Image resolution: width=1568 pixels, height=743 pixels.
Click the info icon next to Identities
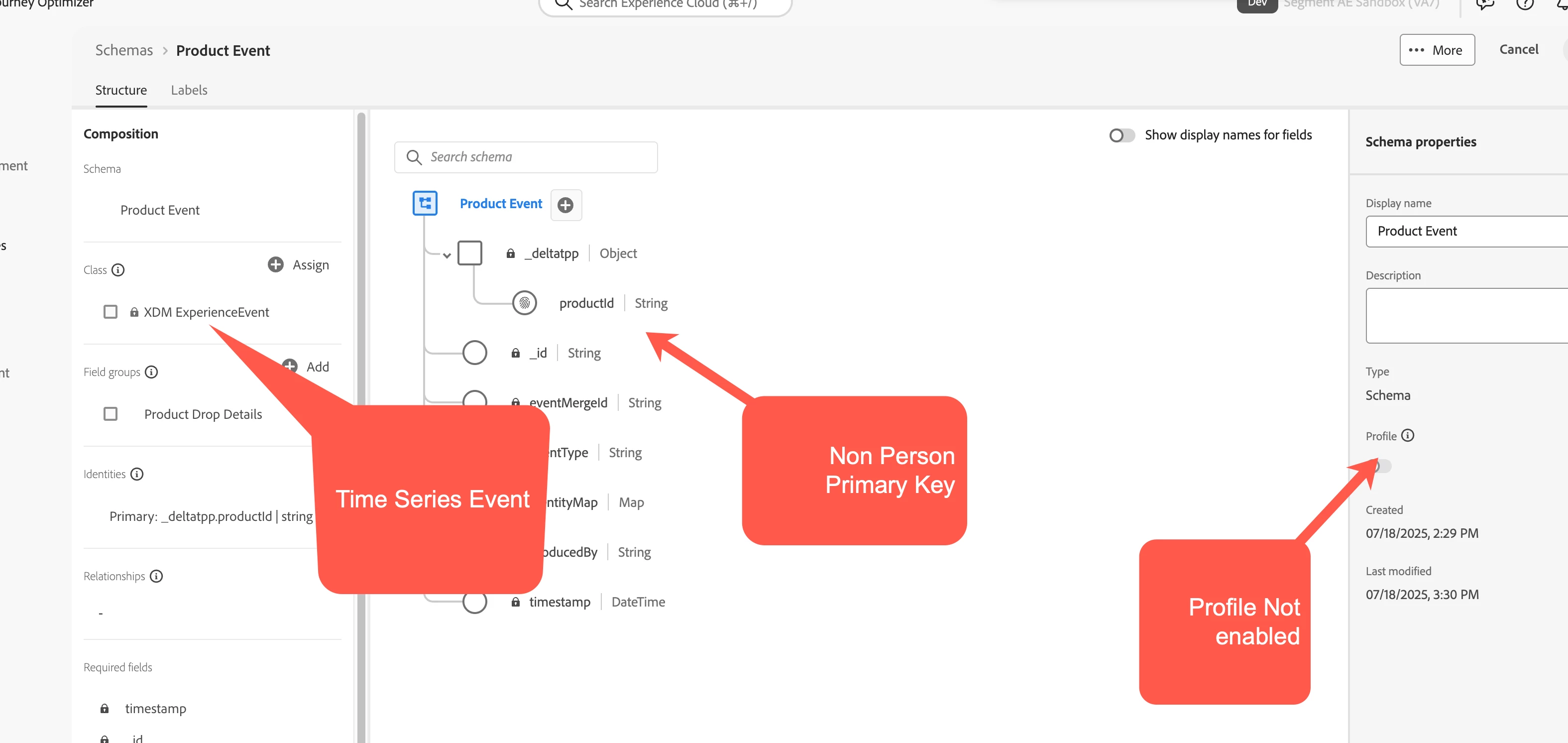(x=137, y=474)
